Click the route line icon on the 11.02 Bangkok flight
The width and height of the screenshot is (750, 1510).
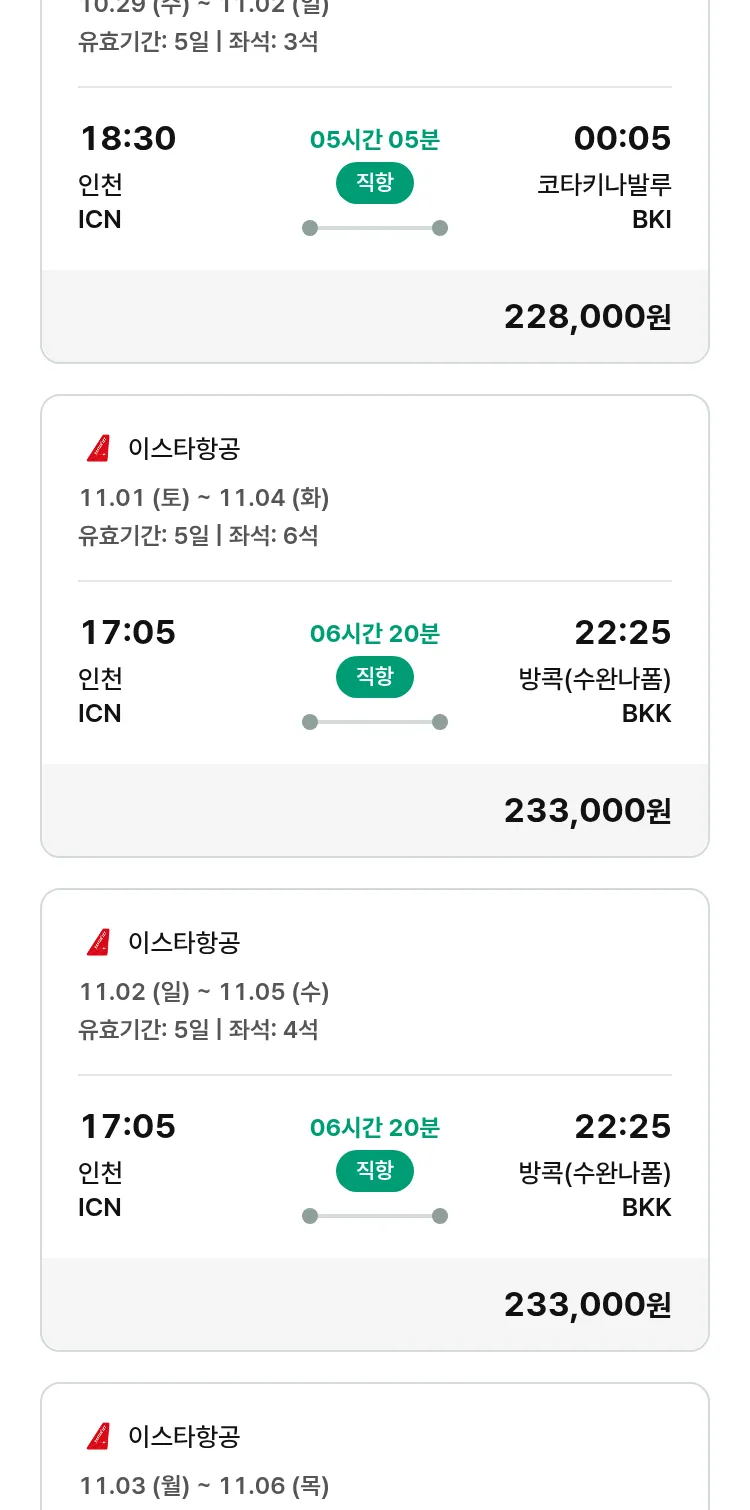coord(374,1216)
